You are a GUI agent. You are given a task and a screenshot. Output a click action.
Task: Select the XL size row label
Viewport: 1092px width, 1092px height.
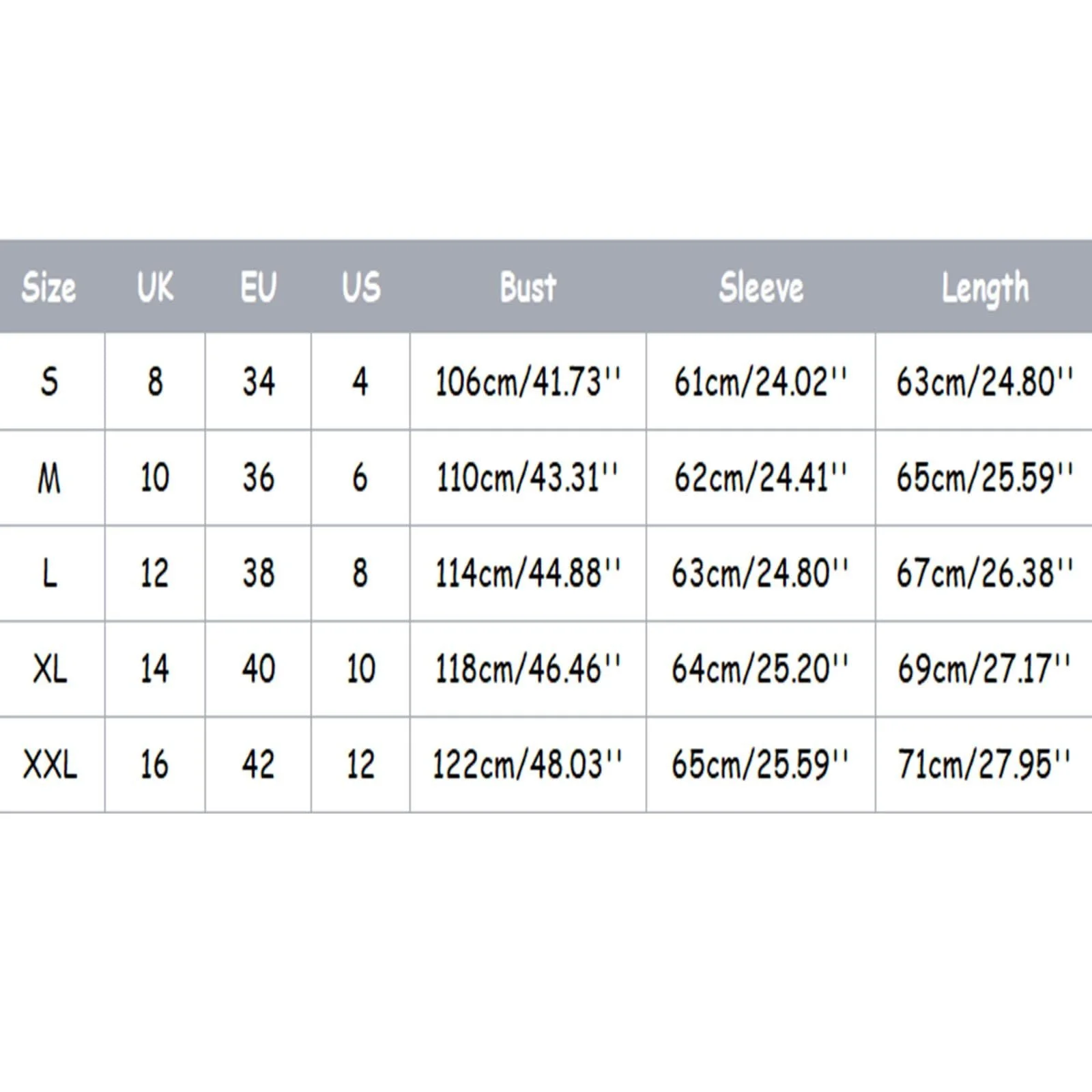point(50,669)
